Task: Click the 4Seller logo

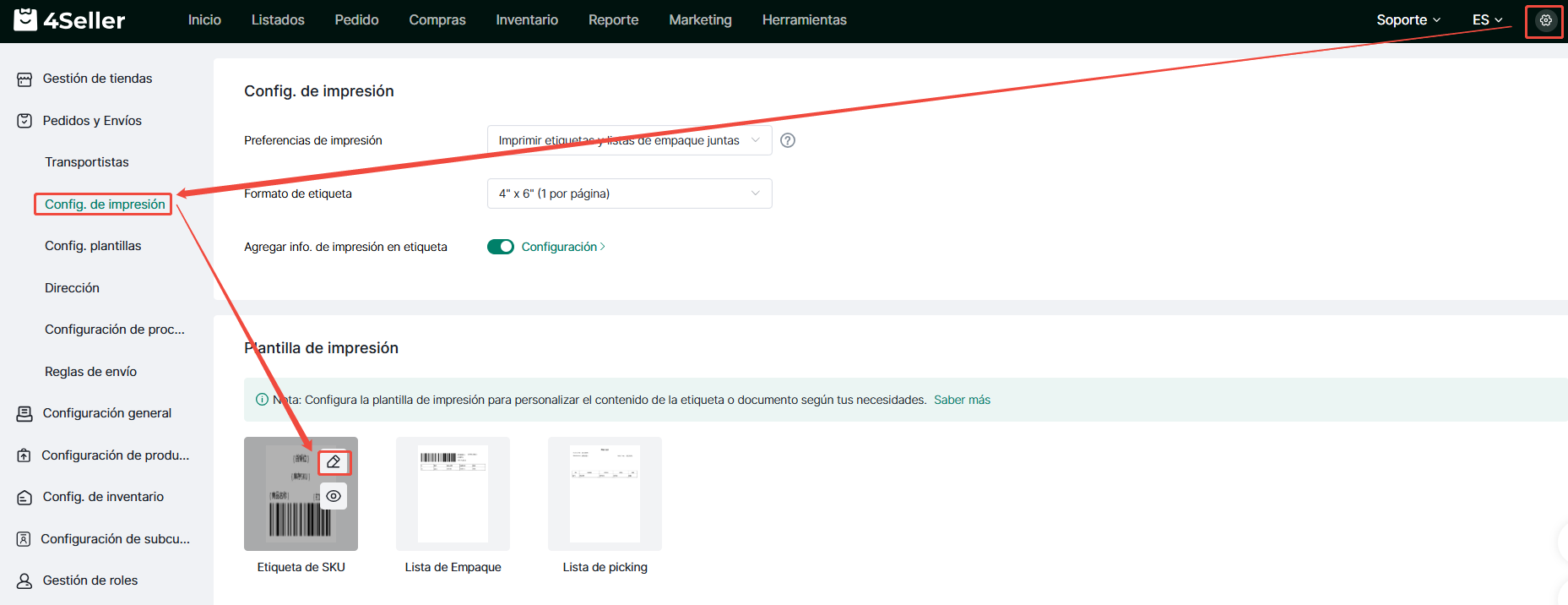Action: point(69,20)
